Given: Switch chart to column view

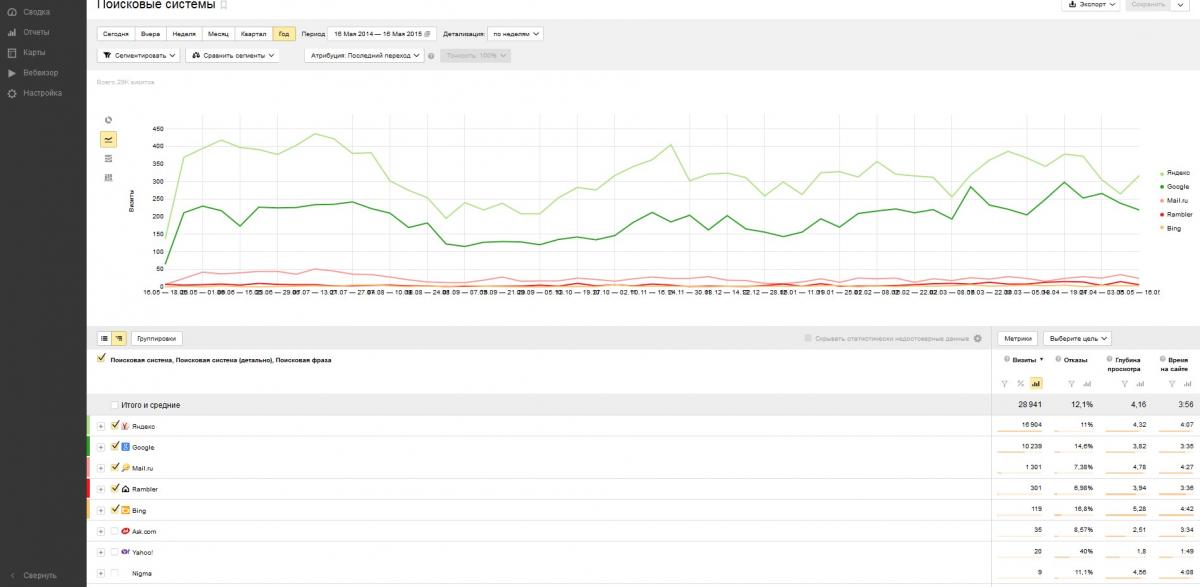Looking at the screenshot, I should [108, 177].
